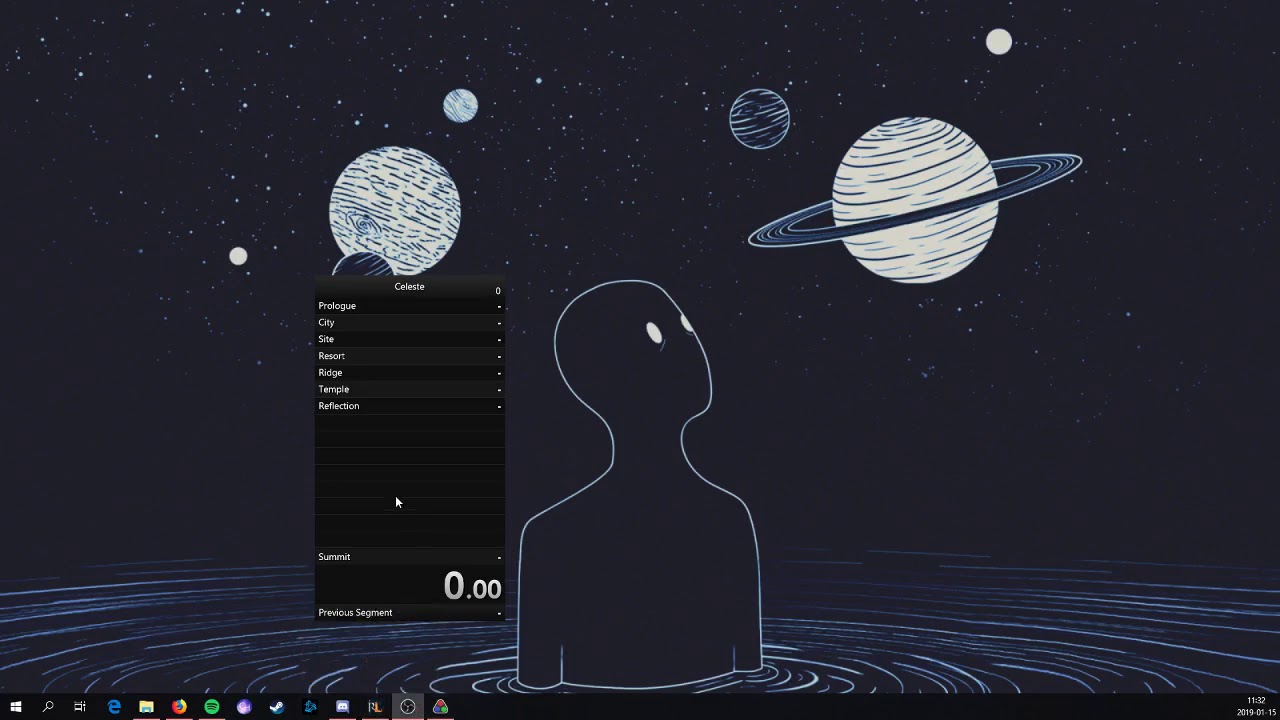Open the Windows Start menu
This screenshot has width=1280, height=720.
(16, 707)
